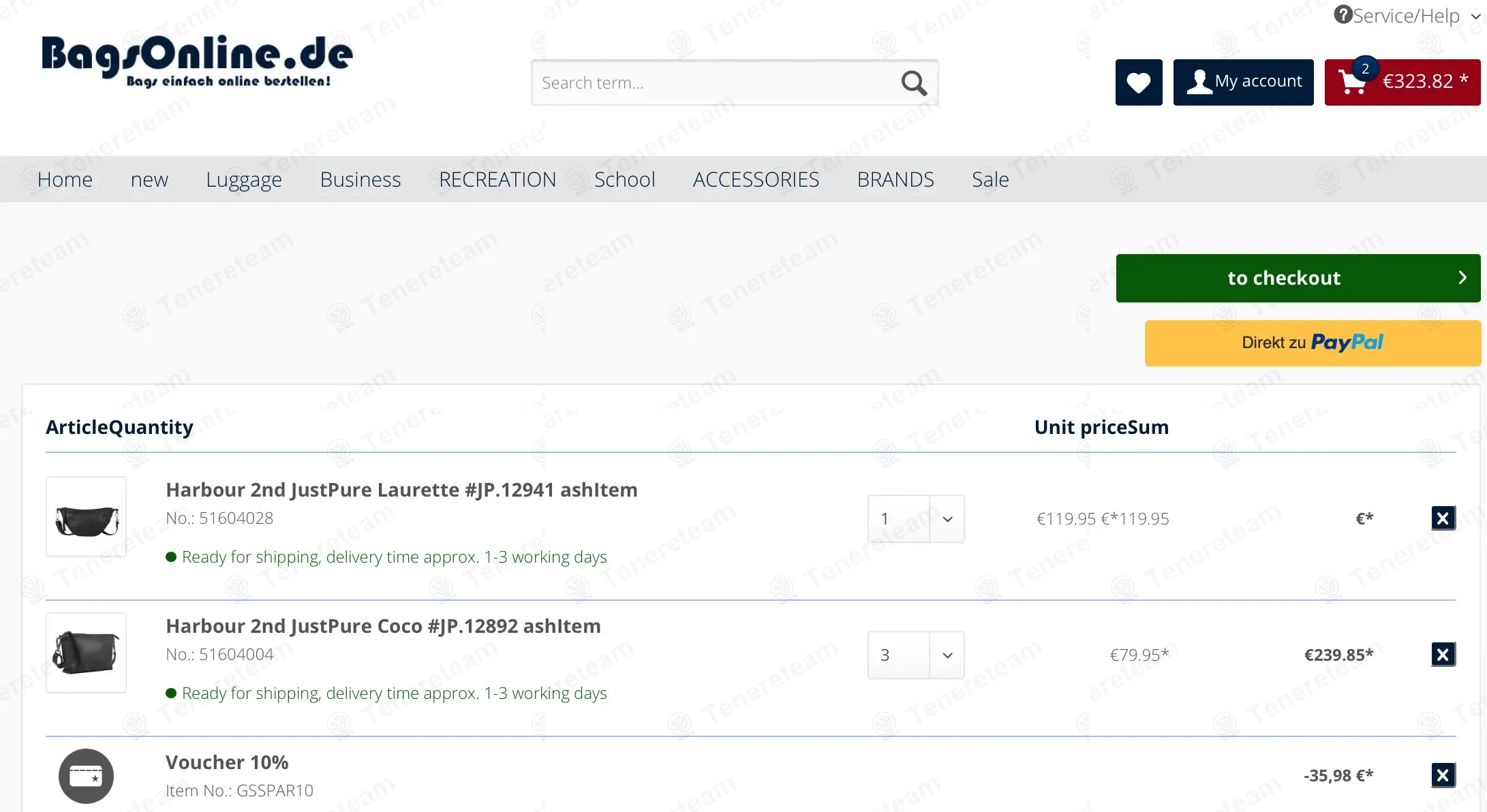Pay with Direkt zu PayPal button

(x=1313, y=343)
